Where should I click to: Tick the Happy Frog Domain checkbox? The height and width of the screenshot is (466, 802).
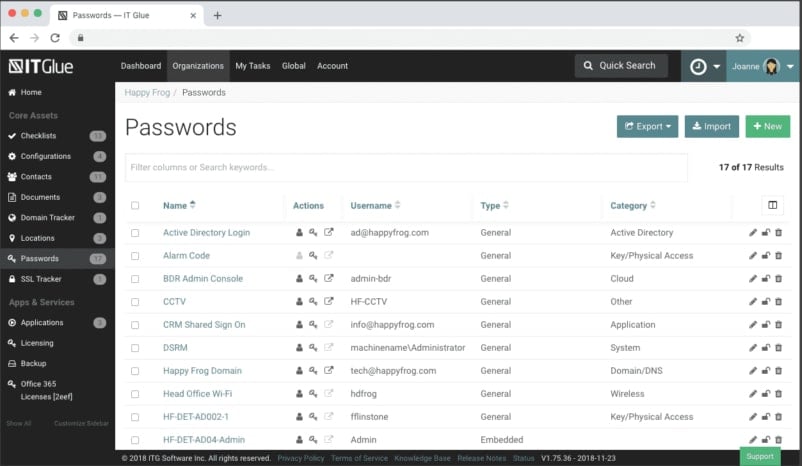135,371
